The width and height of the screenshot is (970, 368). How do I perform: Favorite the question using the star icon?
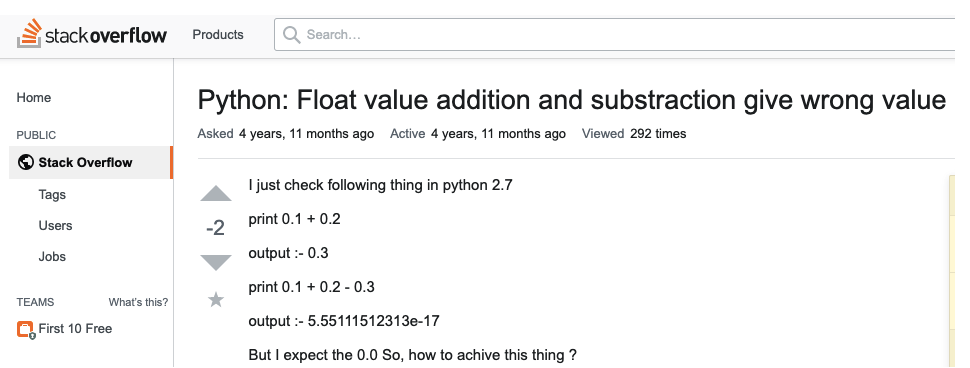216,300
